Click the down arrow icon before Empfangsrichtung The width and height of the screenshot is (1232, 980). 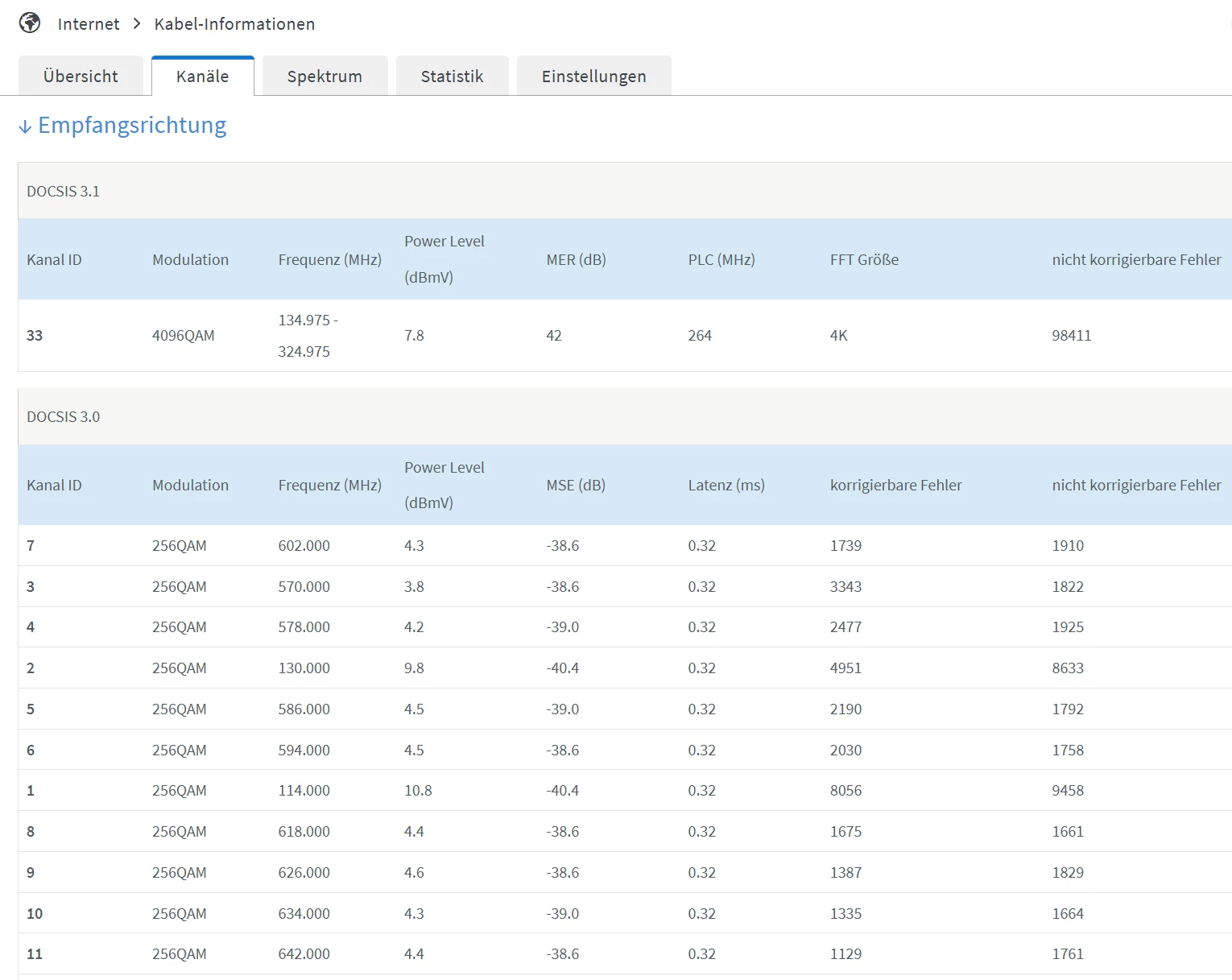pyautogui.click(x=25, y=126)
